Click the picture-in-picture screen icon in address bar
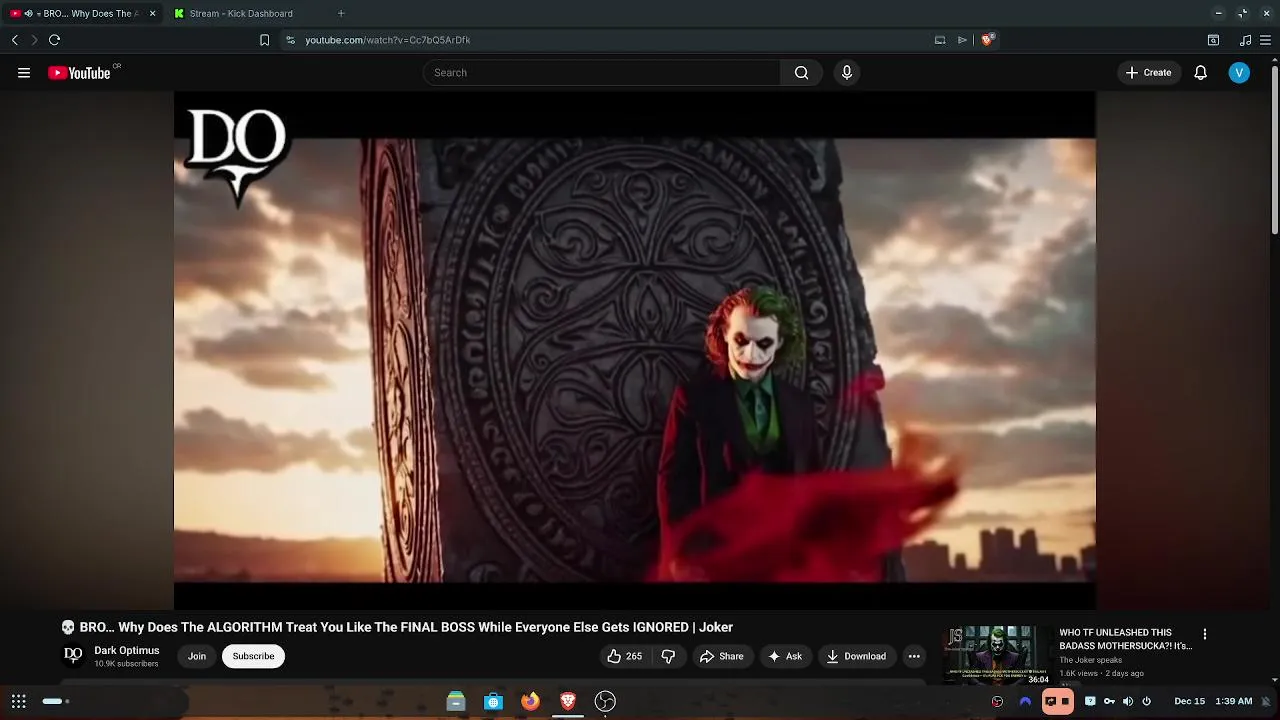1280x720 pixels. point(940,40)
